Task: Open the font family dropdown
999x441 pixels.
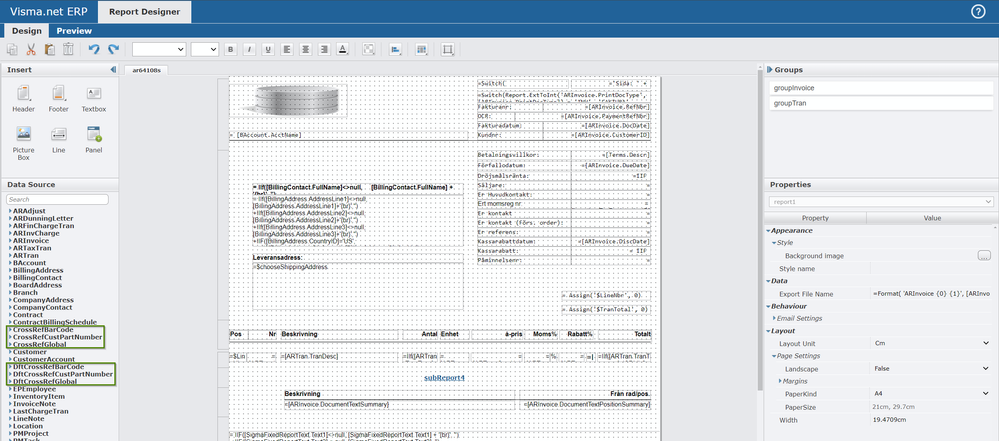Action: [159, 50]
